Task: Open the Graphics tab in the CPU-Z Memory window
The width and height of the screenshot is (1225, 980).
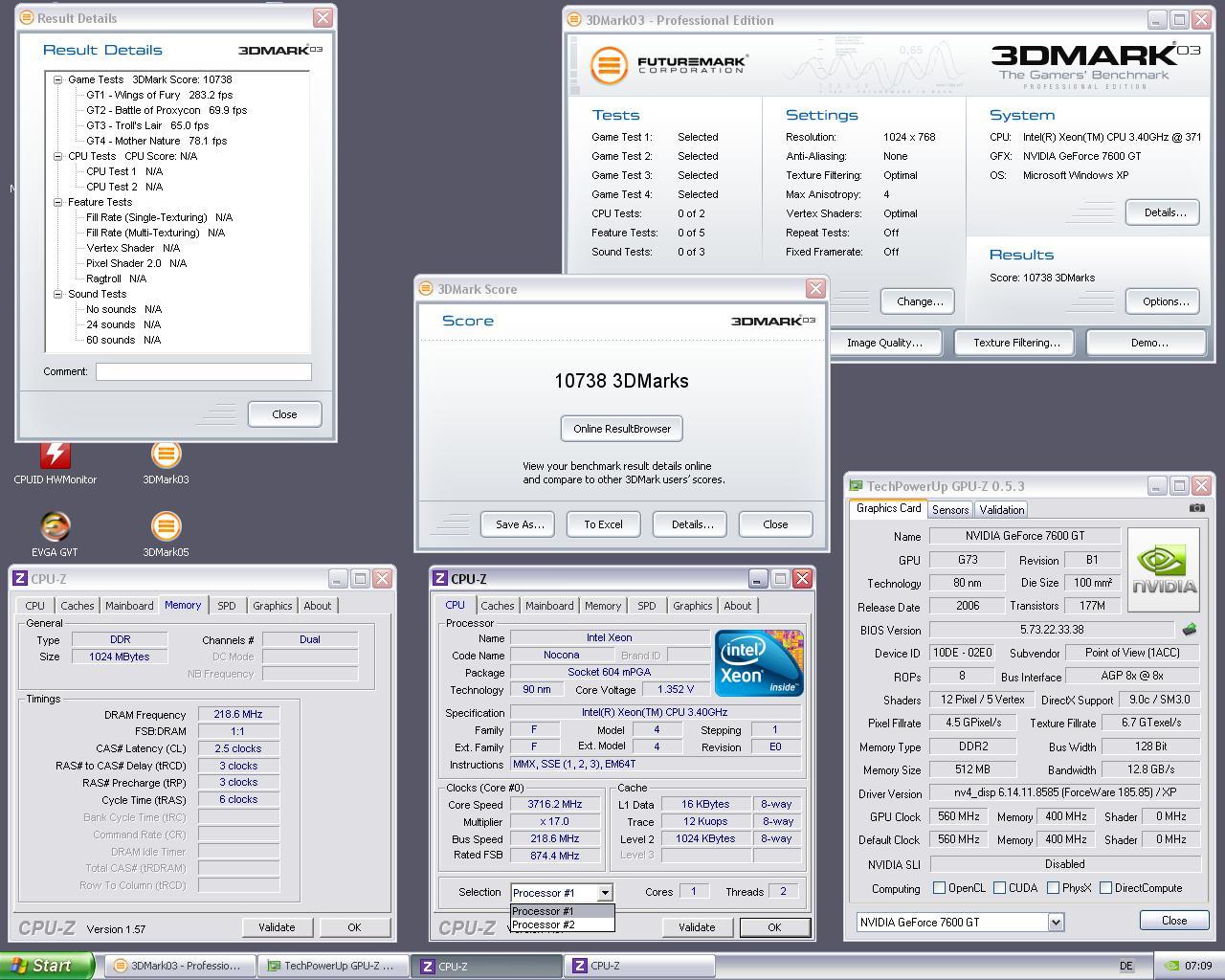Action: click(273, 606)
